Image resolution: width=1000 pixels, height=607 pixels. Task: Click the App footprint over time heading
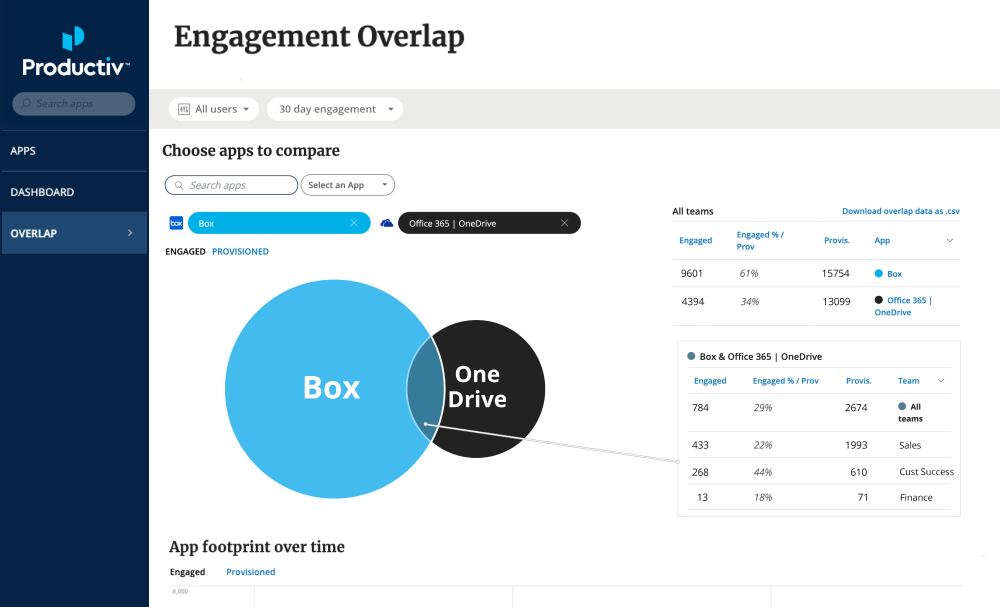(x=256, y=547)
